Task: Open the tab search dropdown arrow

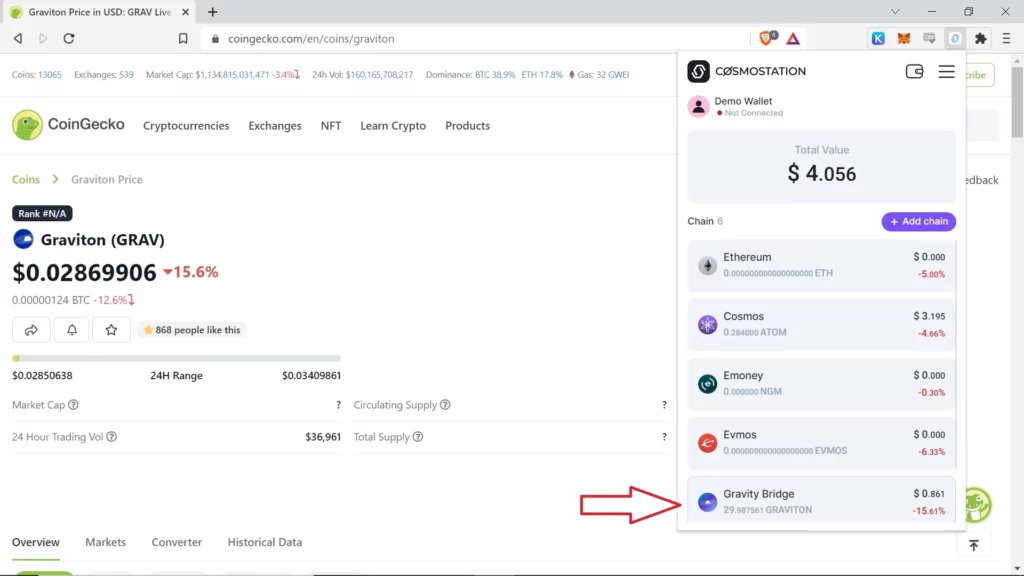Action: click(895, 12)
